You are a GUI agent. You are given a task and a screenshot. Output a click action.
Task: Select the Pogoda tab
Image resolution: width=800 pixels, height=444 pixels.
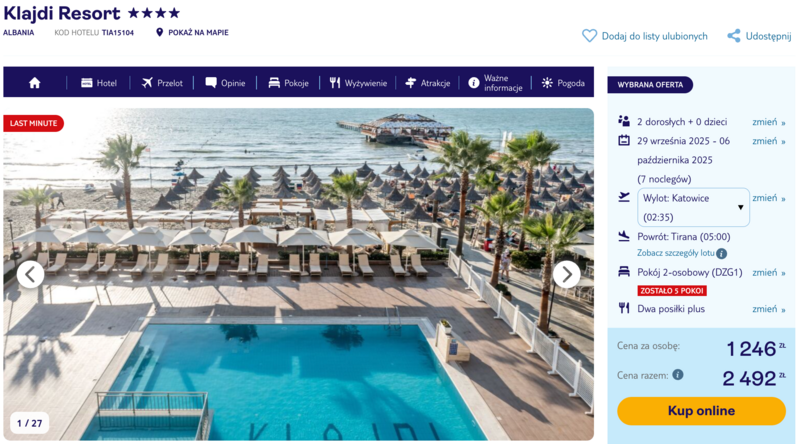(x=563, y=83)
